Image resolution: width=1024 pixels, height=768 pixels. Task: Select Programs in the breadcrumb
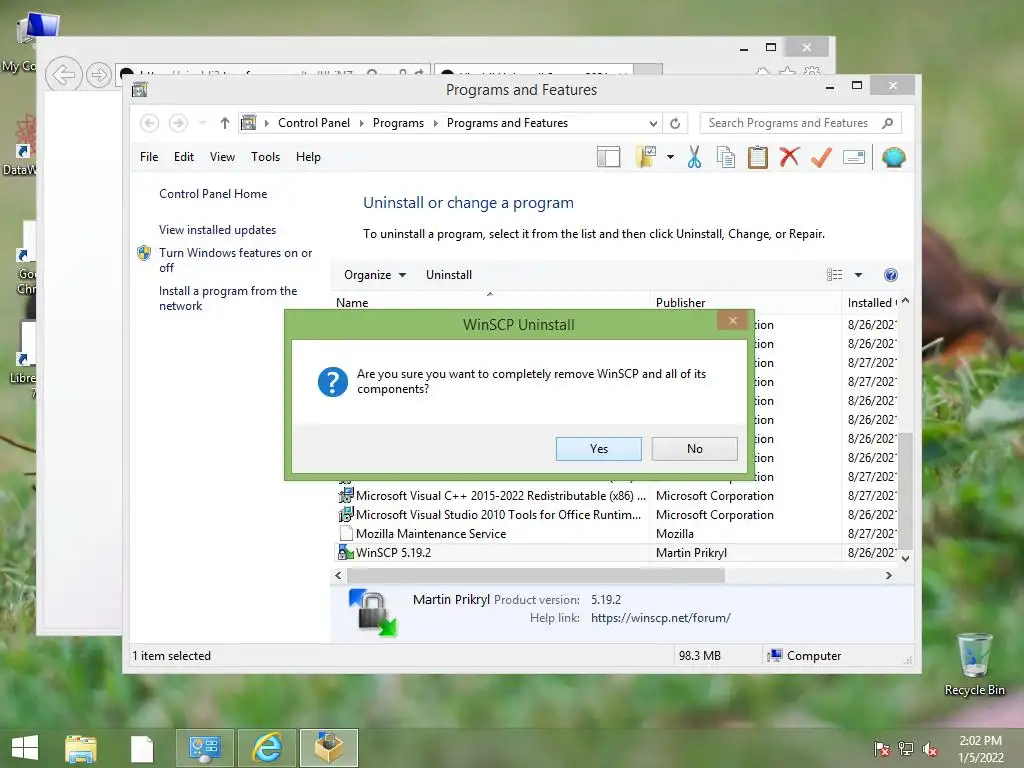(x=398, y=123)
